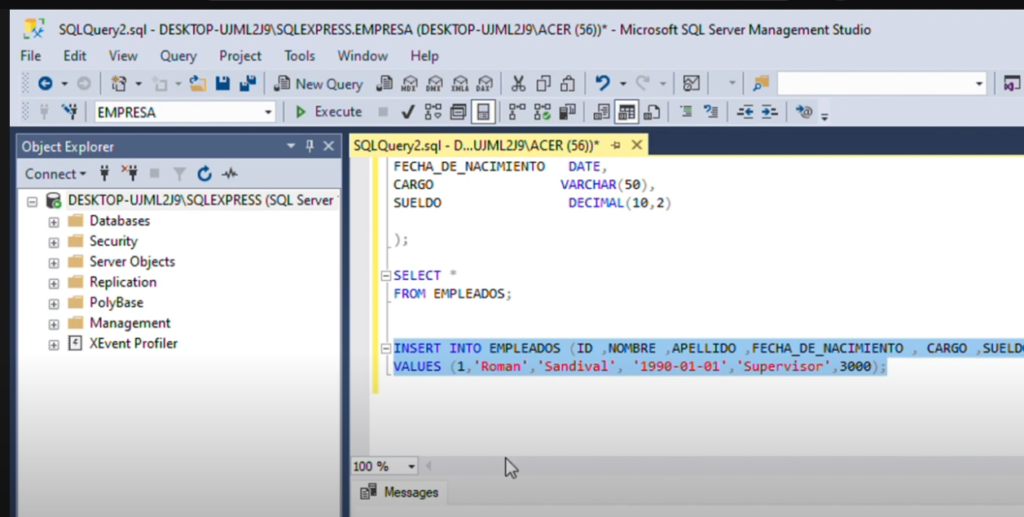Click the Open File folder icon
Viewport: 1024px width, 517px height.
pyautogui.click(x=198, y=84)
